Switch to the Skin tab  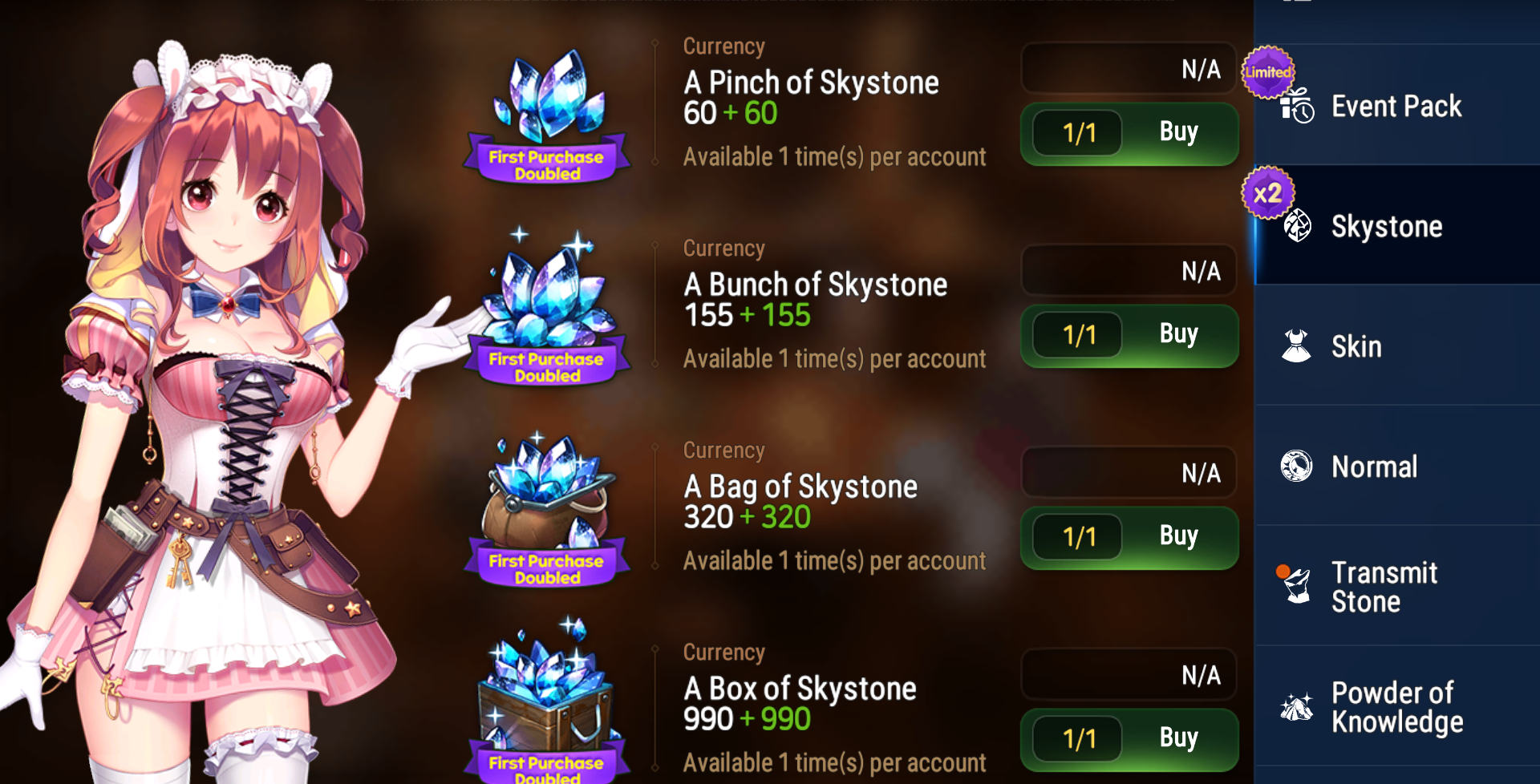(1397, 346)
